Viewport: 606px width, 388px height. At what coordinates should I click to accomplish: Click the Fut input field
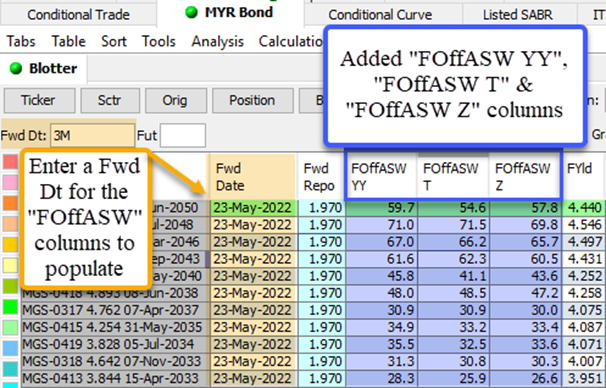tap(182, 136)
